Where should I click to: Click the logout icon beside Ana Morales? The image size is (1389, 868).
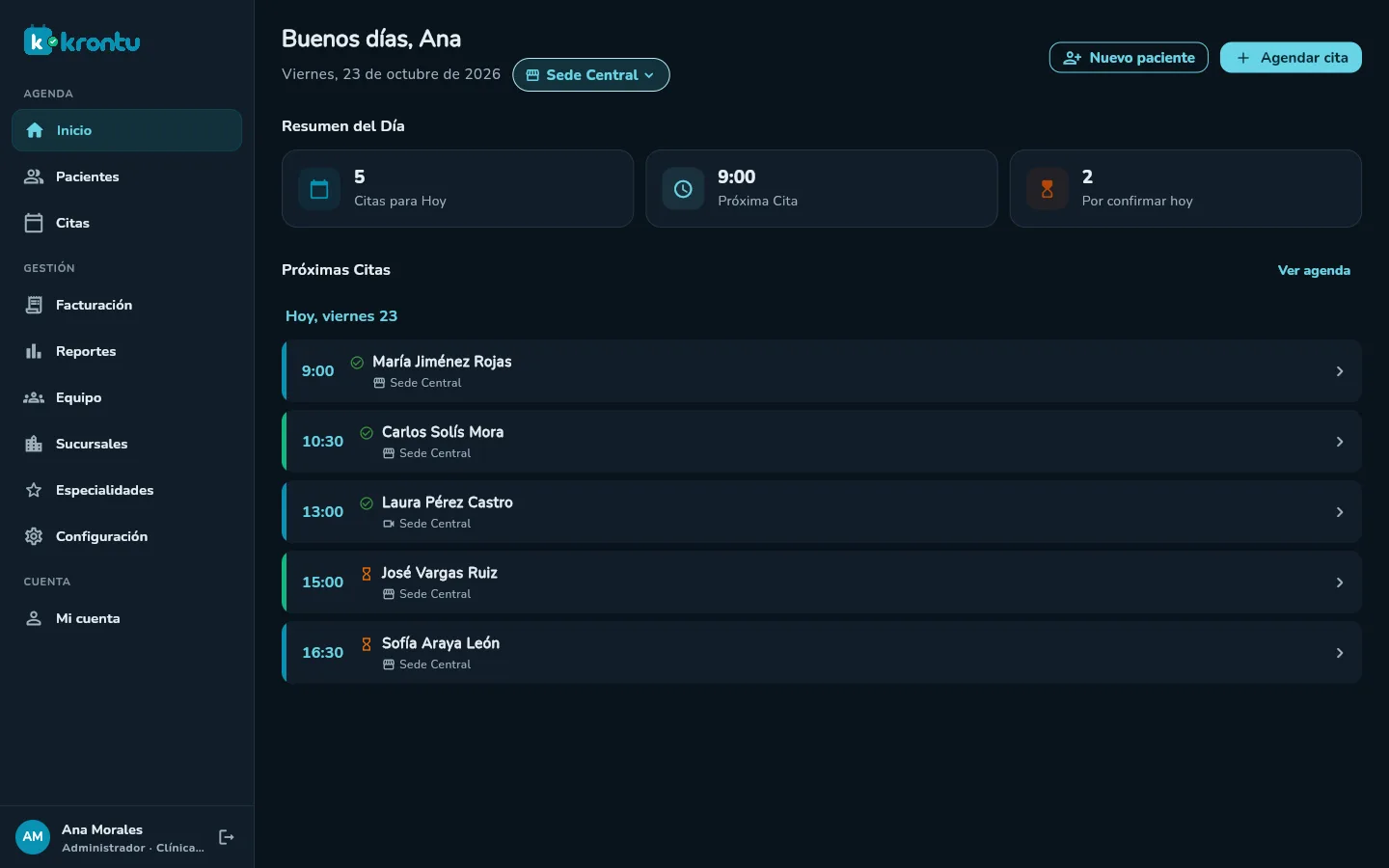click(x=227, y=837)
